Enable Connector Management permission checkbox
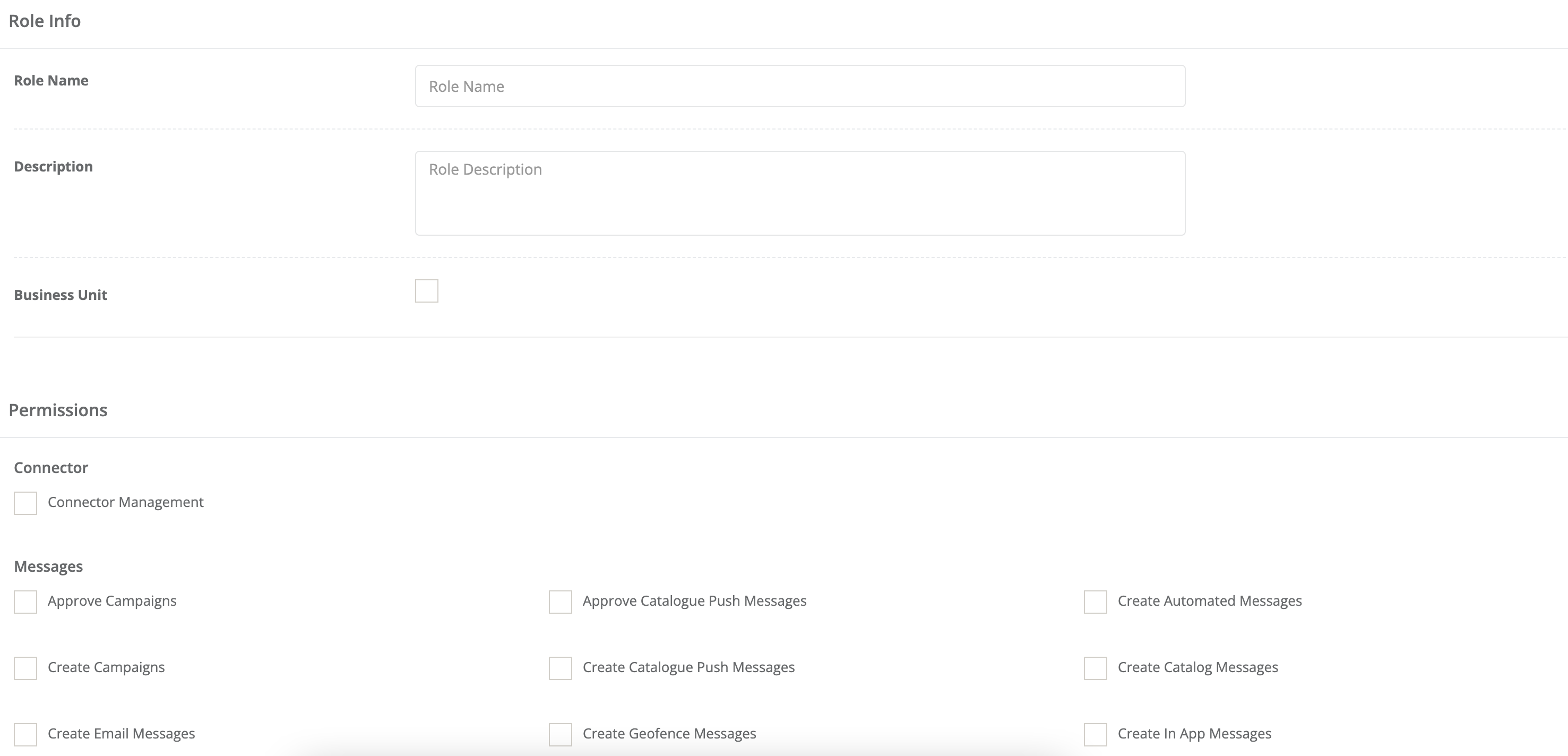Viewport: 1568px width, 756px height. click(x=25, y=503)
